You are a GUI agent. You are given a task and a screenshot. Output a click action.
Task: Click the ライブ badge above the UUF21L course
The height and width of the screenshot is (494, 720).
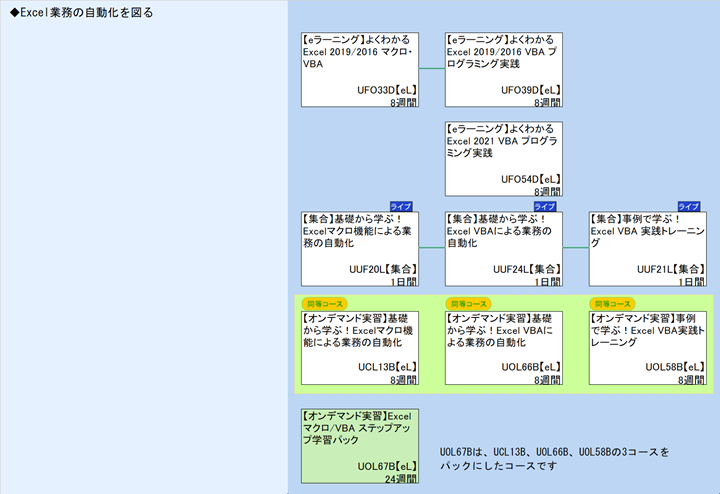coord(689,205)
